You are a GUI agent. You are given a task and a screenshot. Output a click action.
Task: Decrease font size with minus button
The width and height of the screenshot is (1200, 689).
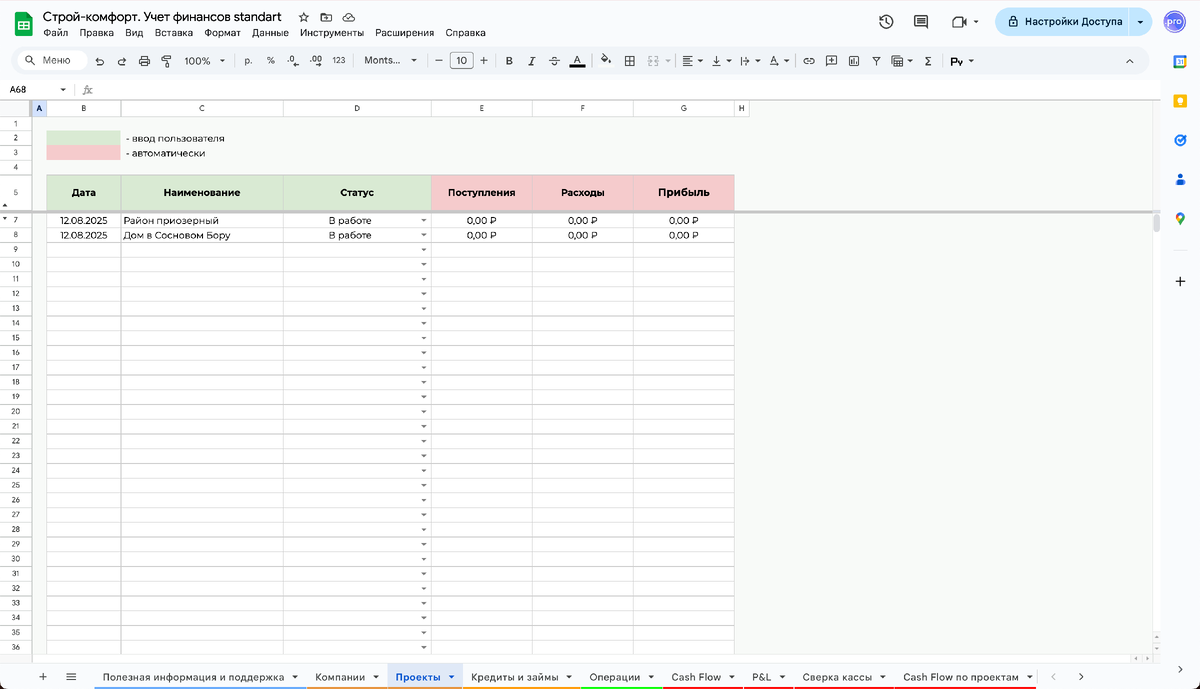coord(438,61)
